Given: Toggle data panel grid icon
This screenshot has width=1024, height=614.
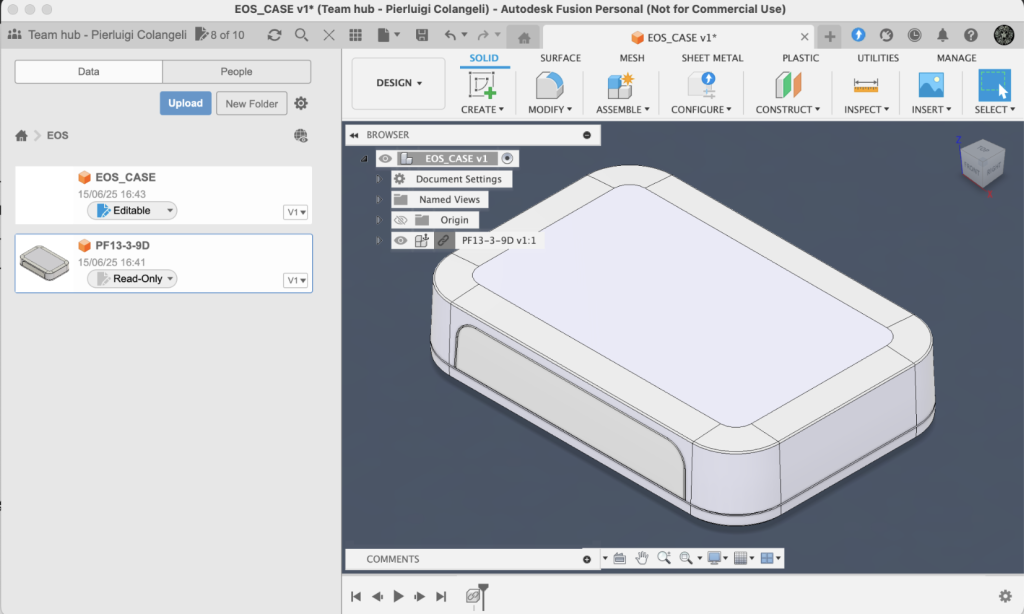Looking at the screenshot, I should 355,35.
